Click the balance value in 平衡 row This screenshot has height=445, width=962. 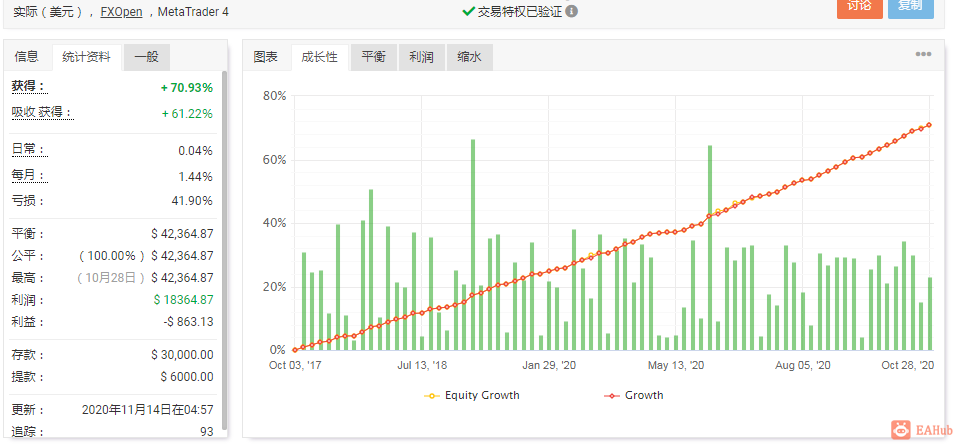point(182,234)
